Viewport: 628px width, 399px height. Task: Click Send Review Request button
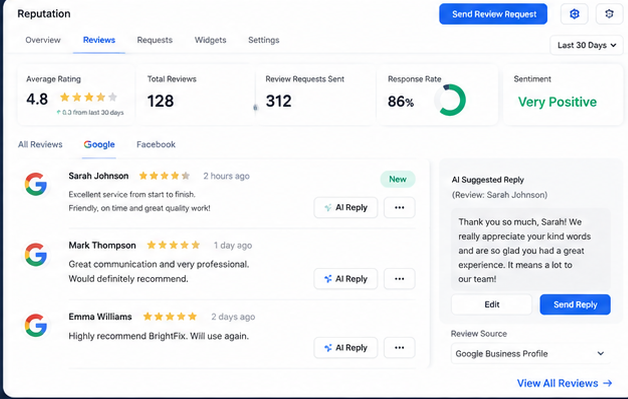pos(493,14)
